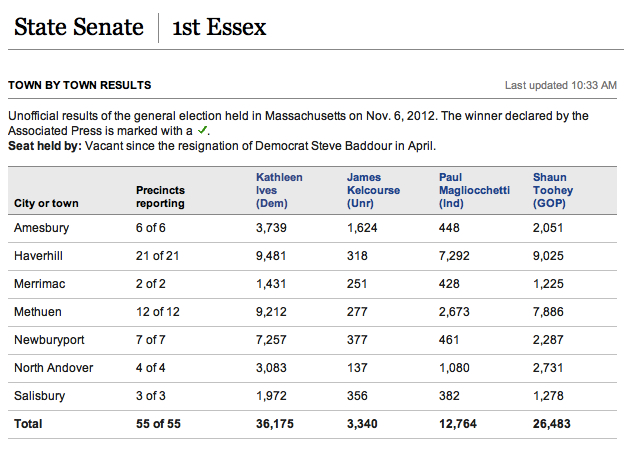Click the Total row label

[x=28, y=424]
